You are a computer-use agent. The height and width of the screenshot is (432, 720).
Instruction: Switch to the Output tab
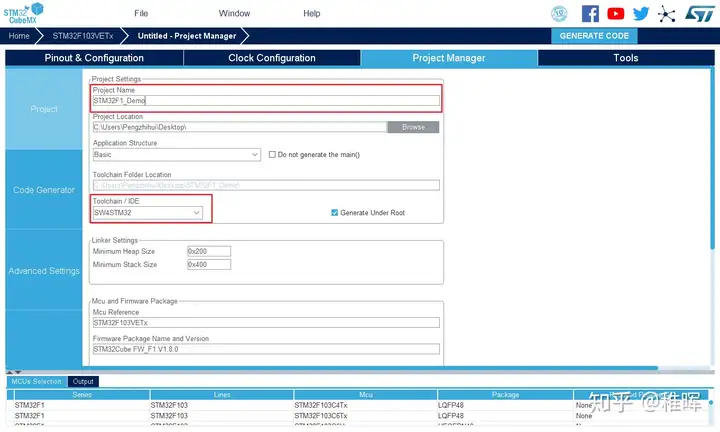point(83,382)
